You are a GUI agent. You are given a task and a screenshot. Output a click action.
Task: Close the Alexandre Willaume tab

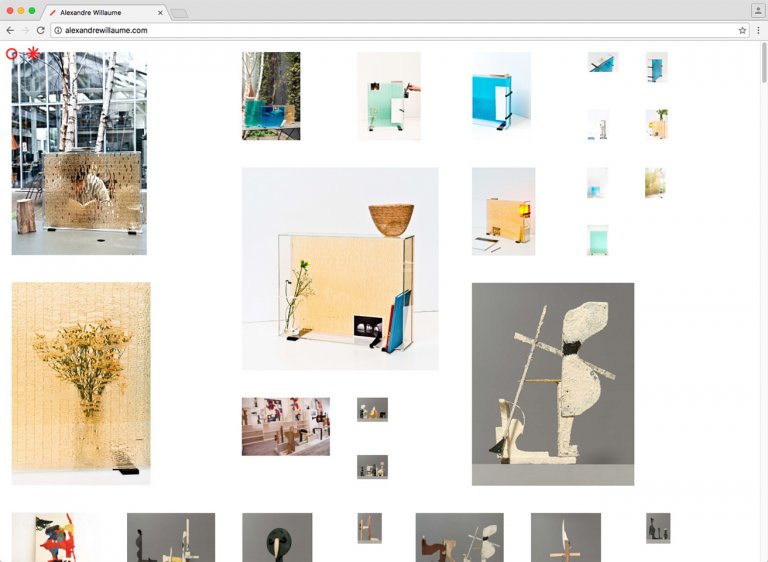[160, 13]
